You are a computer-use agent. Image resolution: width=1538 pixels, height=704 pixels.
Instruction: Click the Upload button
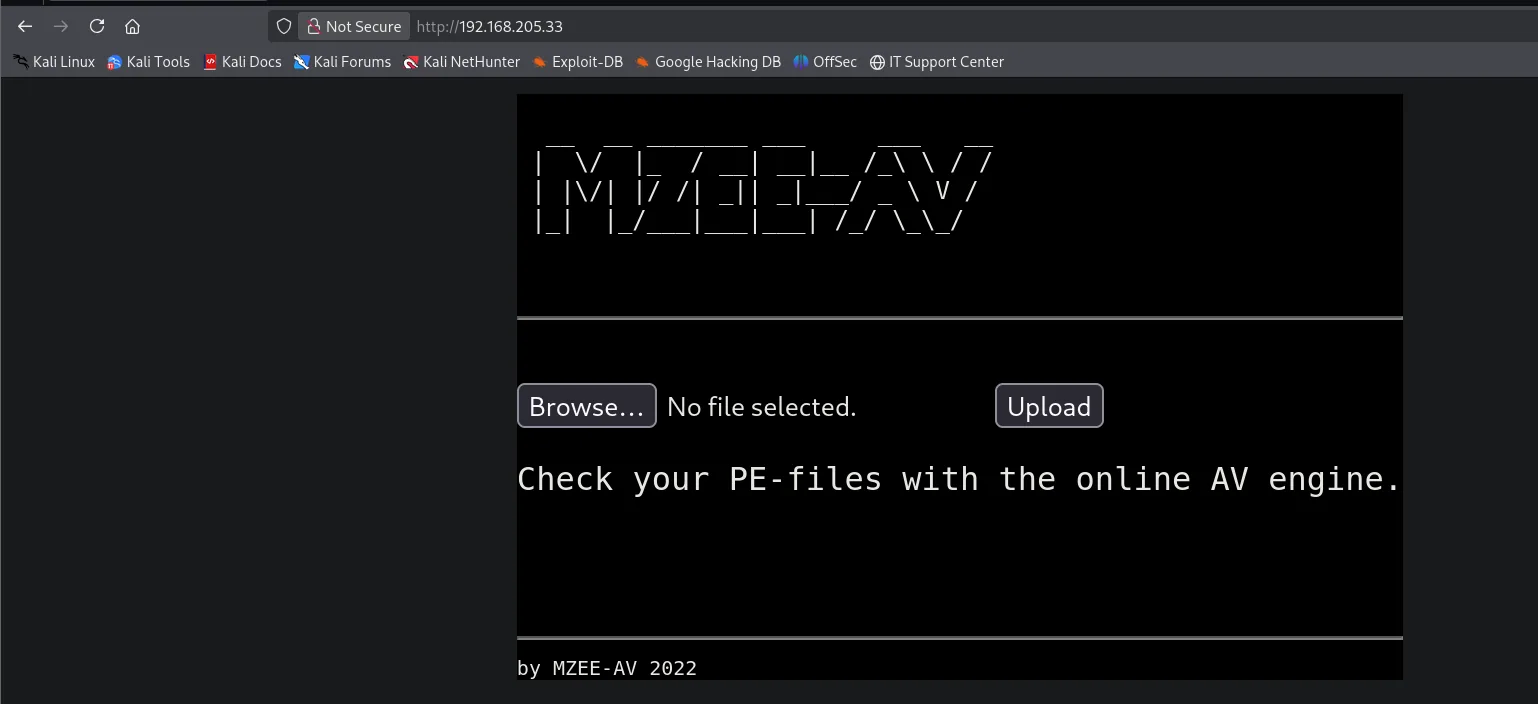tap(1049, 406)
